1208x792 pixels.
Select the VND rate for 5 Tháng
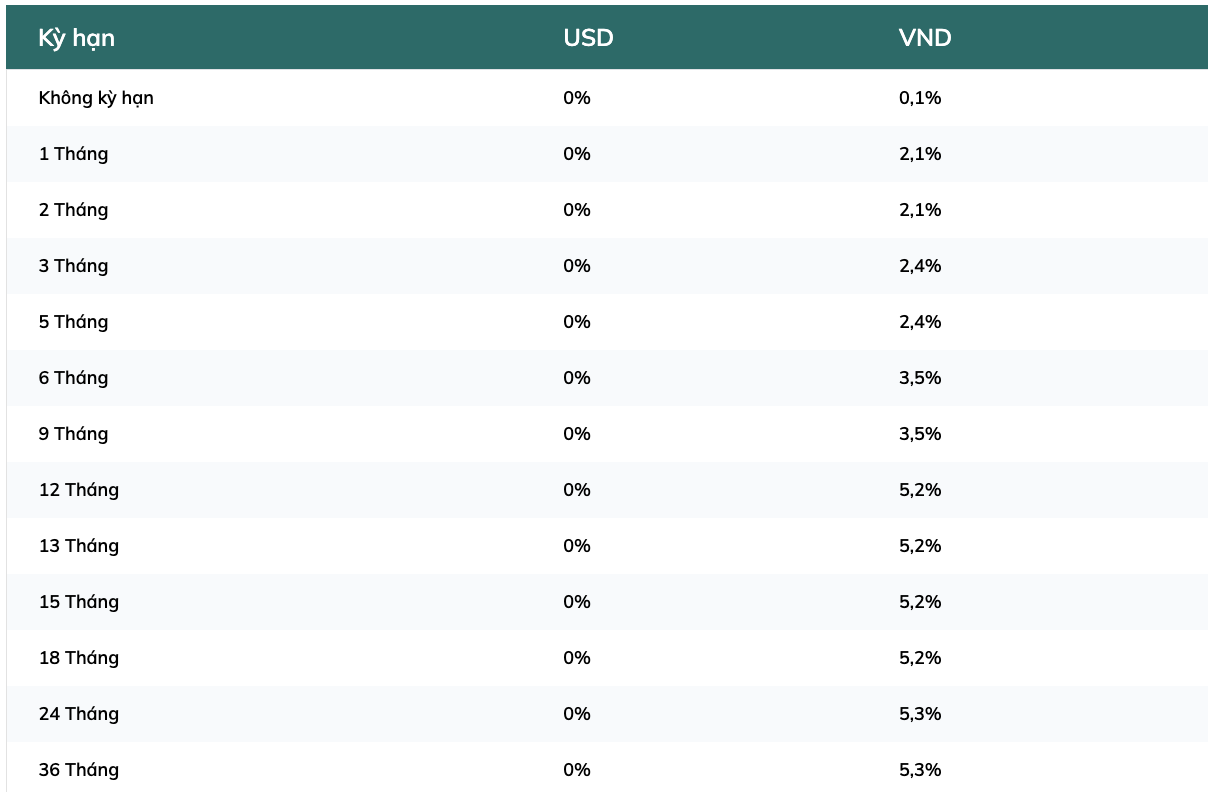coord(920,322)
